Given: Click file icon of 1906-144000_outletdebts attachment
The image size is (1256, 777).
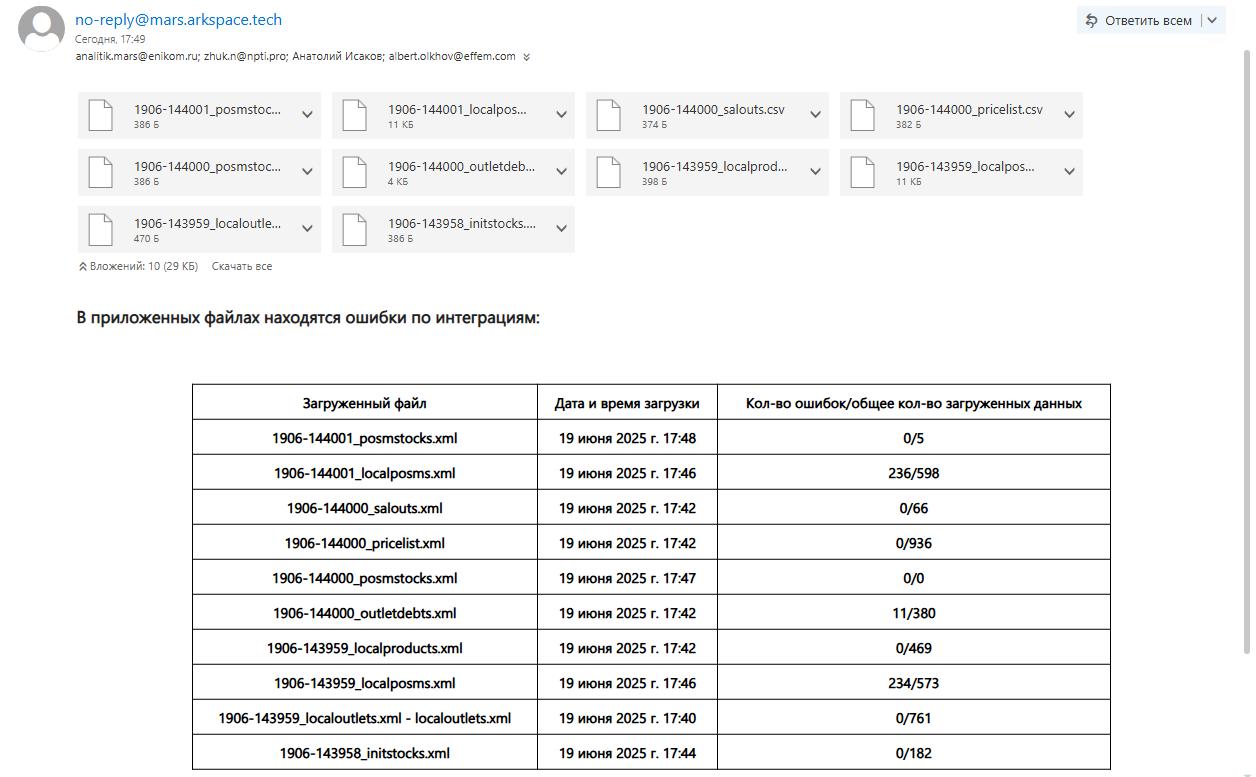Looking at the screenshot, I should coord(354,172).
